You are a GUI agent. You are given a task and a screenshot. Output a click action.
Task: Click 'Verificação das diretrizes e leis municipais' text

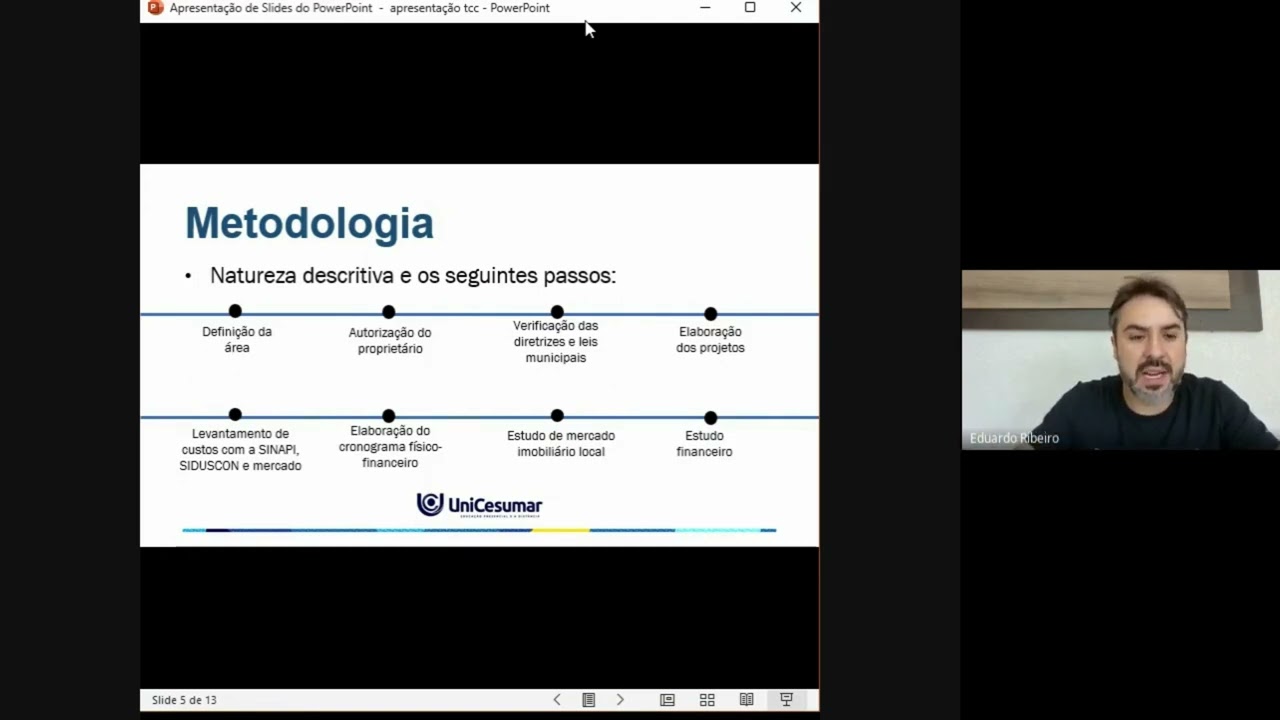tap(556, 342)
